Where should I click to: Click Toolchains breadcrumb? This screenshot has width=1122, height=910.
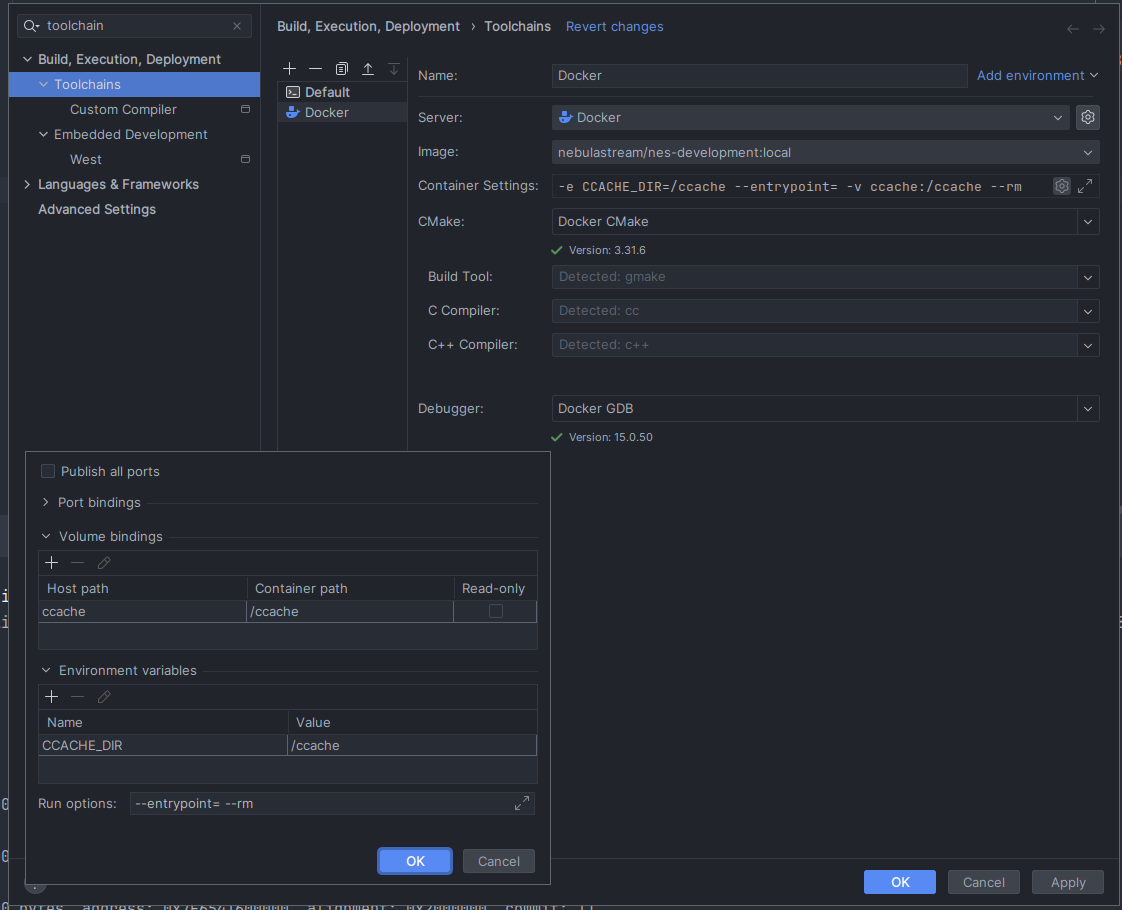point(517,26)
